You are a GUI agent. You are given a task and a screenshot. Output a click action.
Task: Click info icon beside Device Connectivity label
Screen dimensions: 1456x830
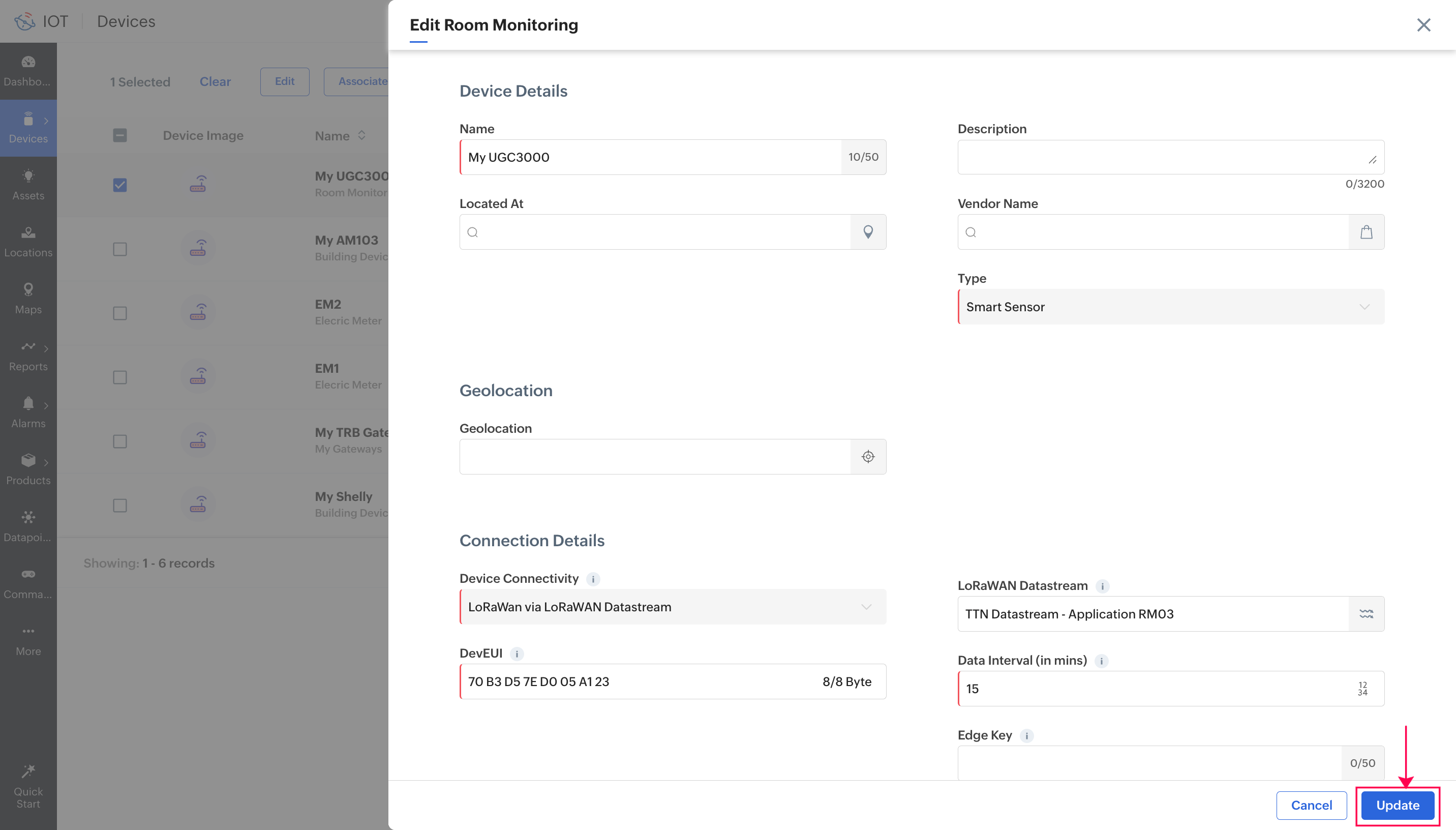click(593, 579)
